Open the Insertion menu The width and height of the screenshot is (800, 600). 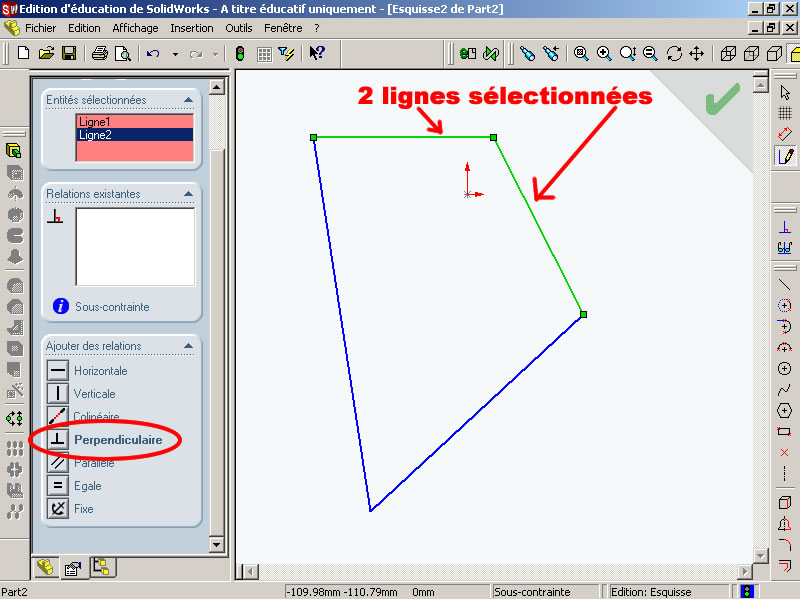[192, 28]
